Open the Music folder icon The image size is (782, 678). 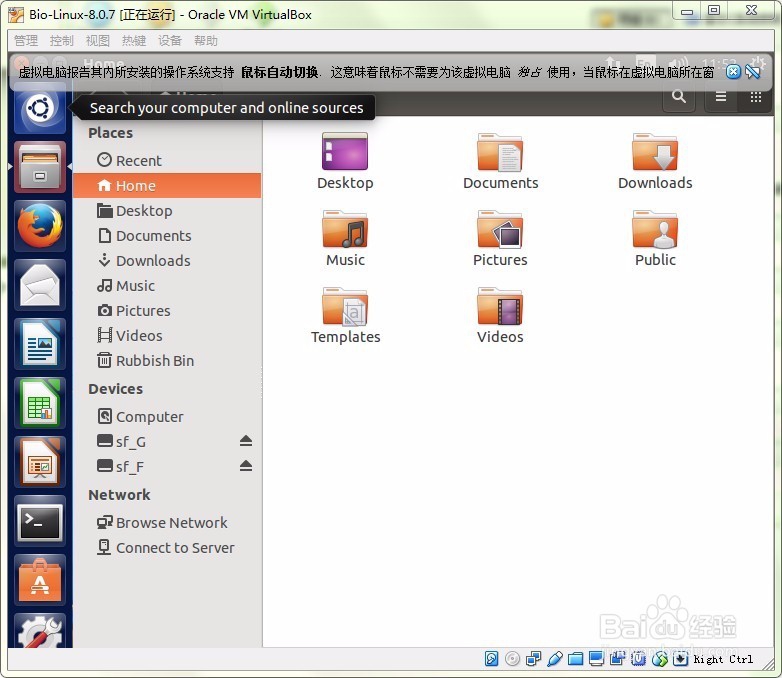[x=345, y=238]
